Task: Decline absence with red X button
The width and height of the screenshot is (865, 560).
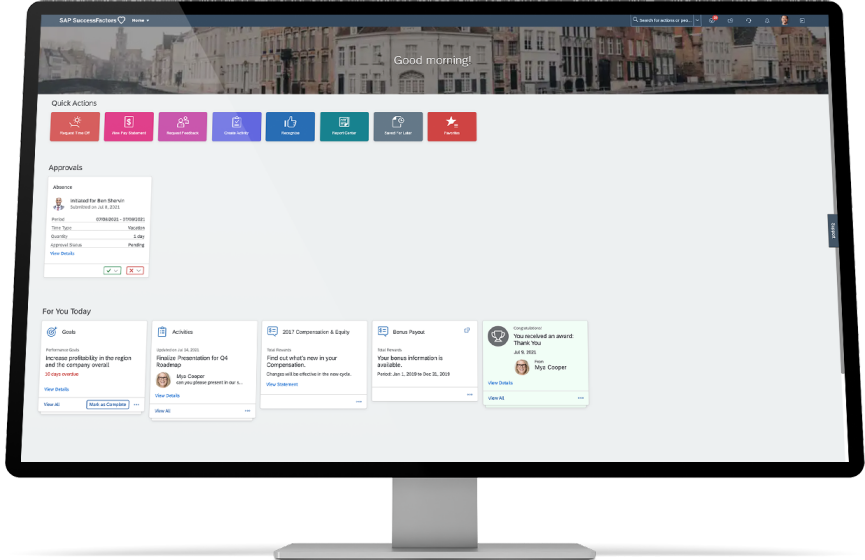Action: click(x=135, y=270)
